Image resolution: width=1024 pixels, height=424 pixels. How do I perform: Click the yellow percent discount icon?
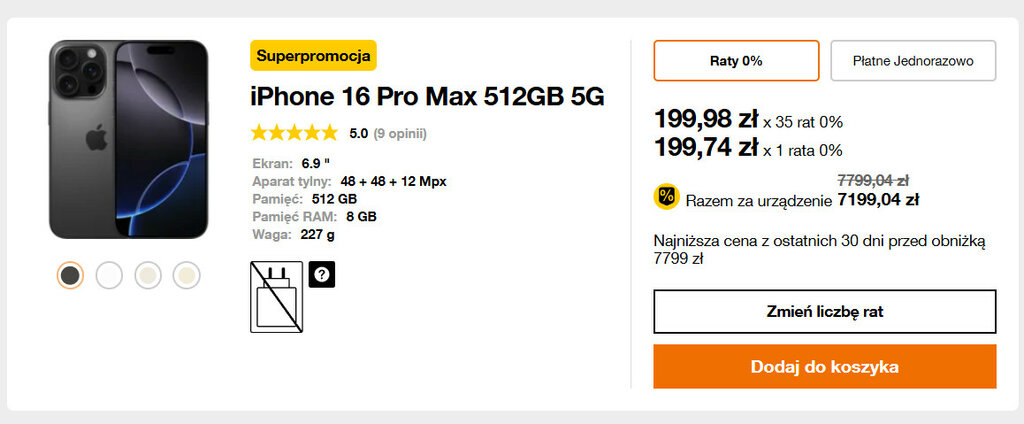pos(666,197)
